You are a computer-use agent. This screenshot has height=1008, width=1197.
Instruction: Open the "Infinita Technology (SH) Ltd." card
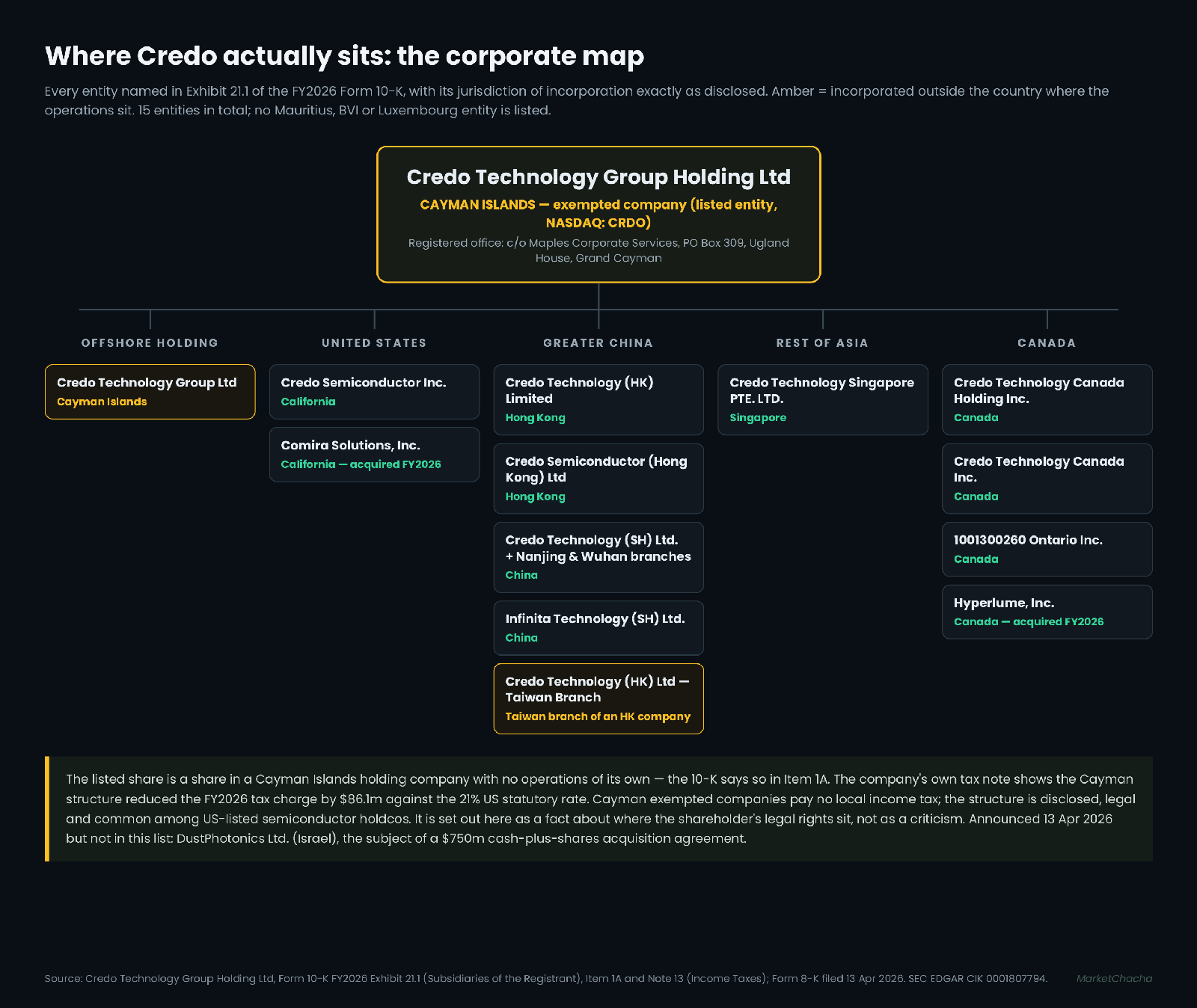coord(598,628)
